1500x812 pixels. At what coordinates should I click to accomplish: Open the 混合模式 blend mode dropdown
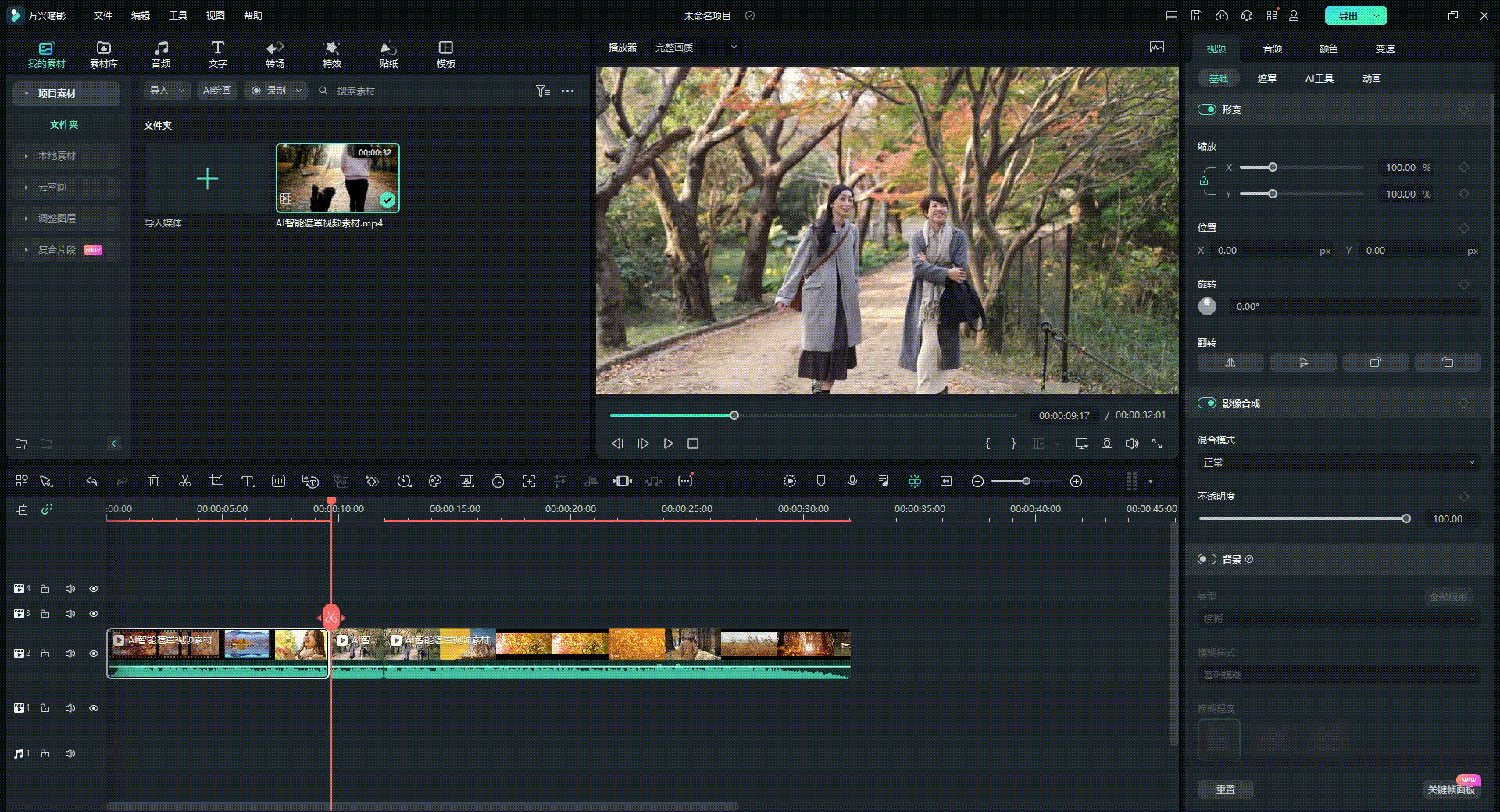point(1338,463)
